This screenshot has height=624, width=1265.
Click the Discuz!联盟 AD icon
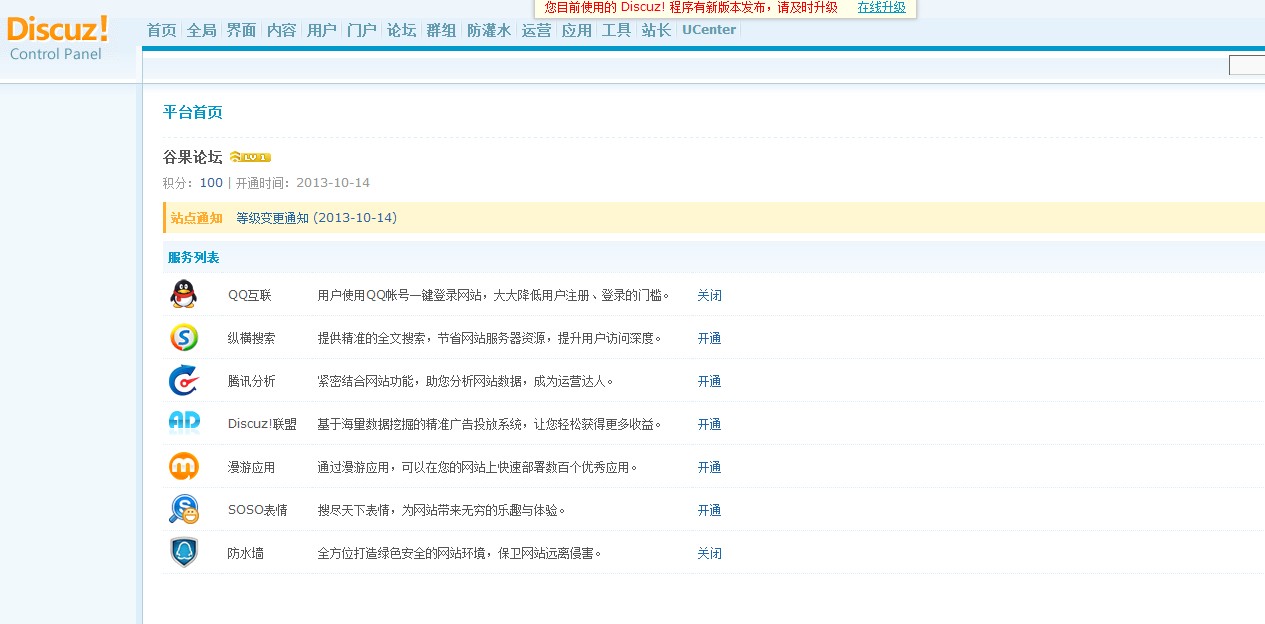(x=184, y=423)
